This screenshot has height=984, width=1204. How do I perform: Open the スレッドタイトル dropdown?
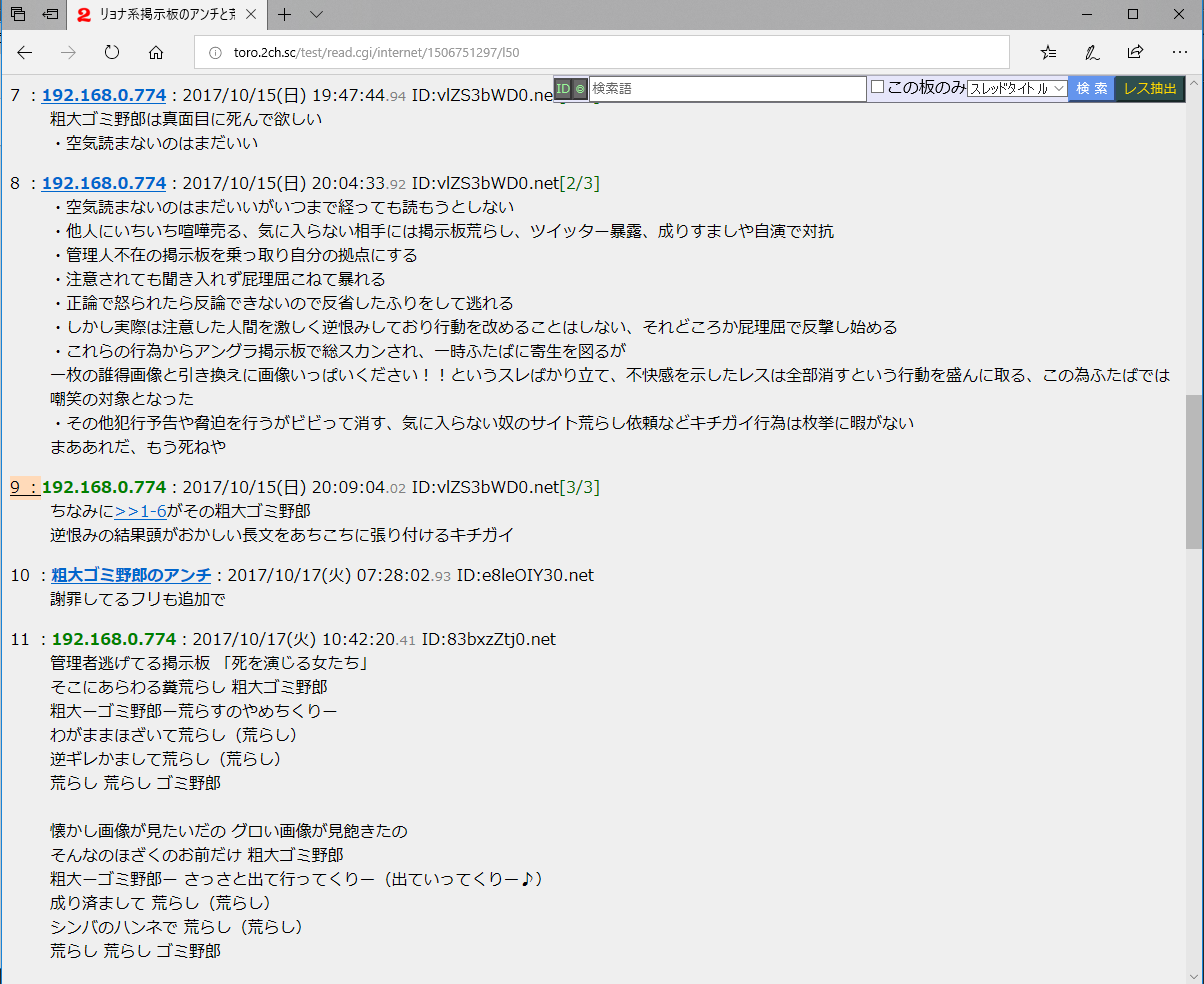coord(1017,89)
